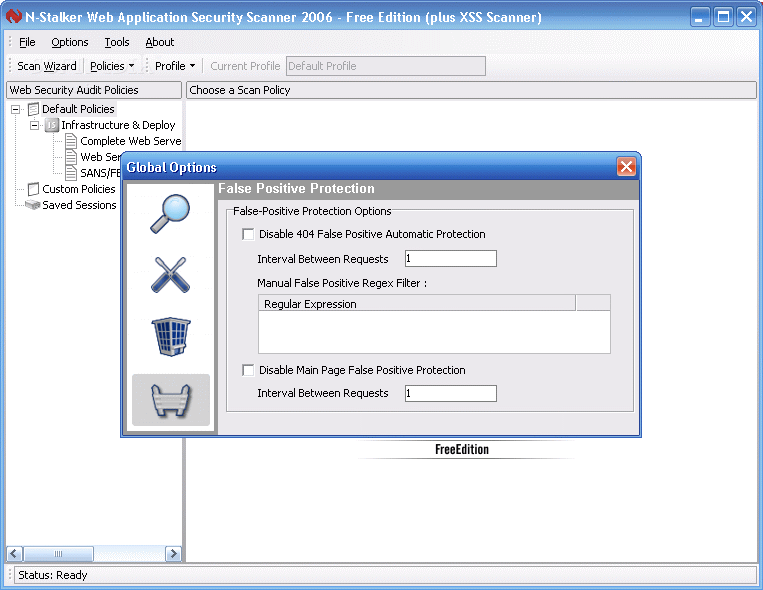Click the N-Stalker application logo icon

click(14, 17)
